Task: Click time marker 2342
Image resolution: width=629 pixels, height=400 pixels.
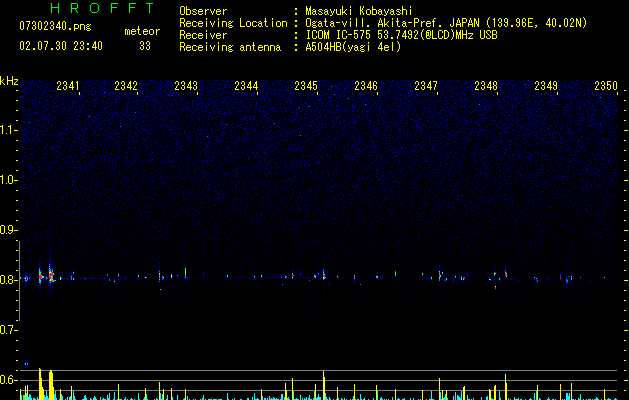Action: (x=126, y=86)
